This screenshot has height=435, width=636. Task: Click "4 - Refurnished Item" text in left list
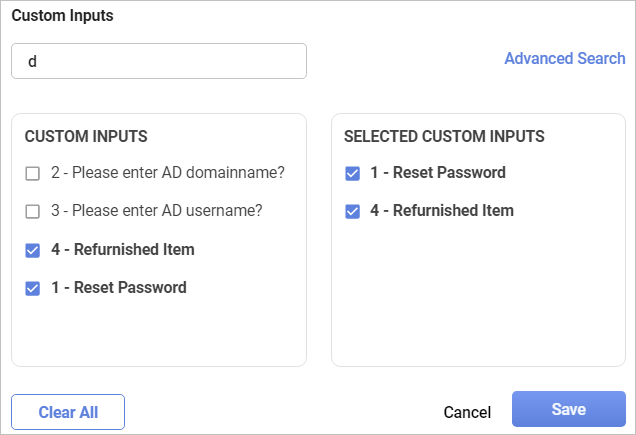(123, 250)
